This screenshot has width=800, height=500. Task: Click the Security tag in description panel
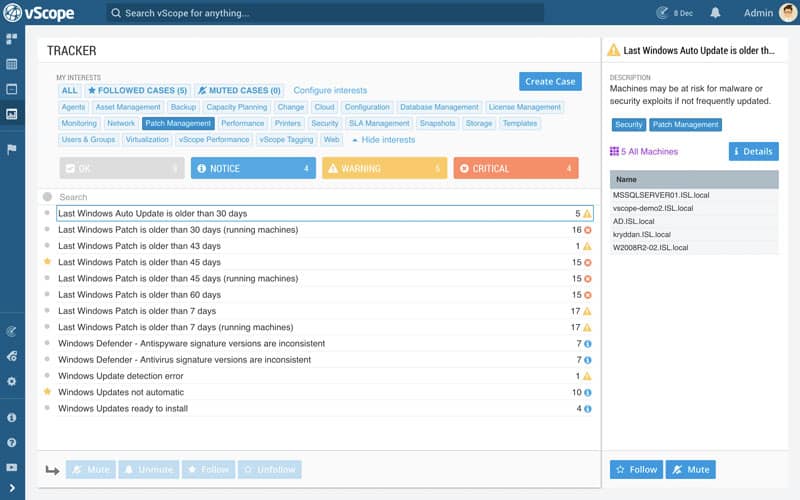[629, 124]
